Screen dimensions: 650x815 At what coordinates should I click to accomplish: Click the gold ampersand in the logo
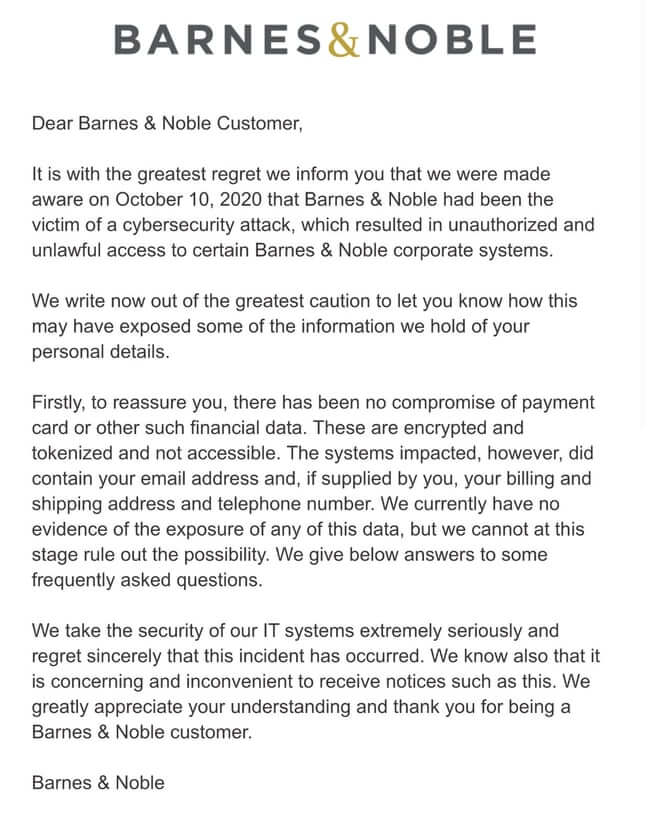tap(343, 39)
